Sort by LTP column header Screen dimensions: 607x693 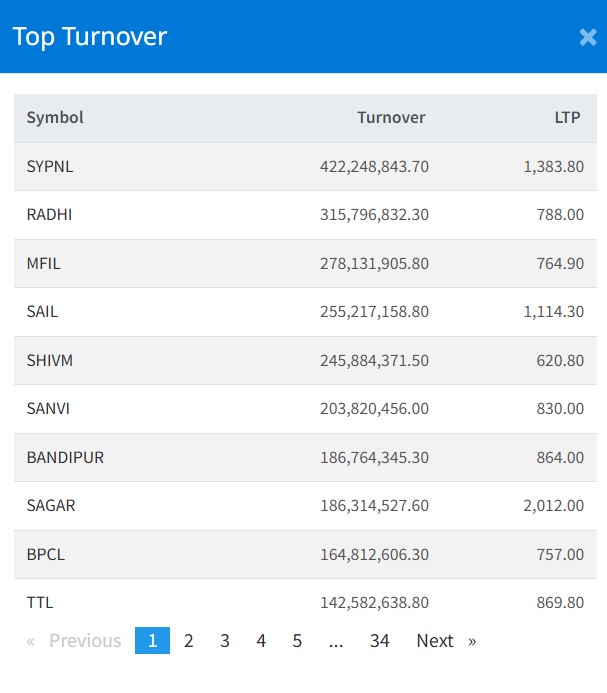coord(567,118)
